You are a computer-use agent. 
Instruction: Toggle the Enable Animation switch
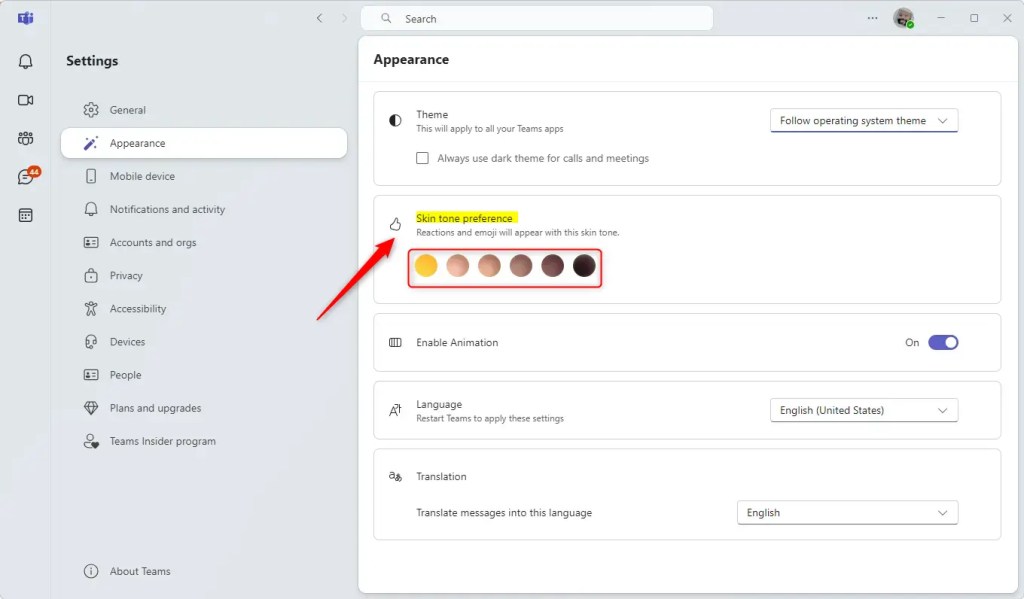(x=943, y=342)
